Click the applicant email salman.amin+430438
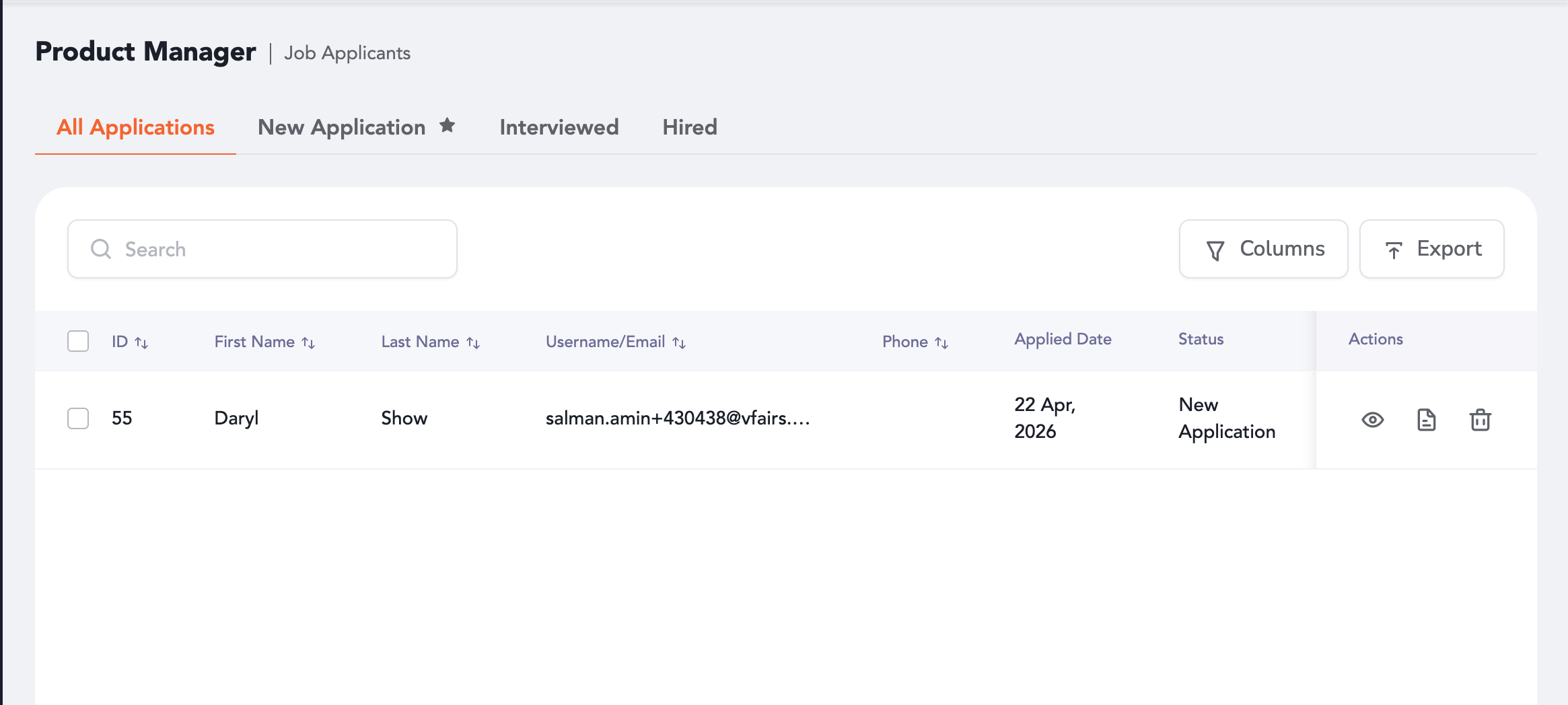 [677, 418]
